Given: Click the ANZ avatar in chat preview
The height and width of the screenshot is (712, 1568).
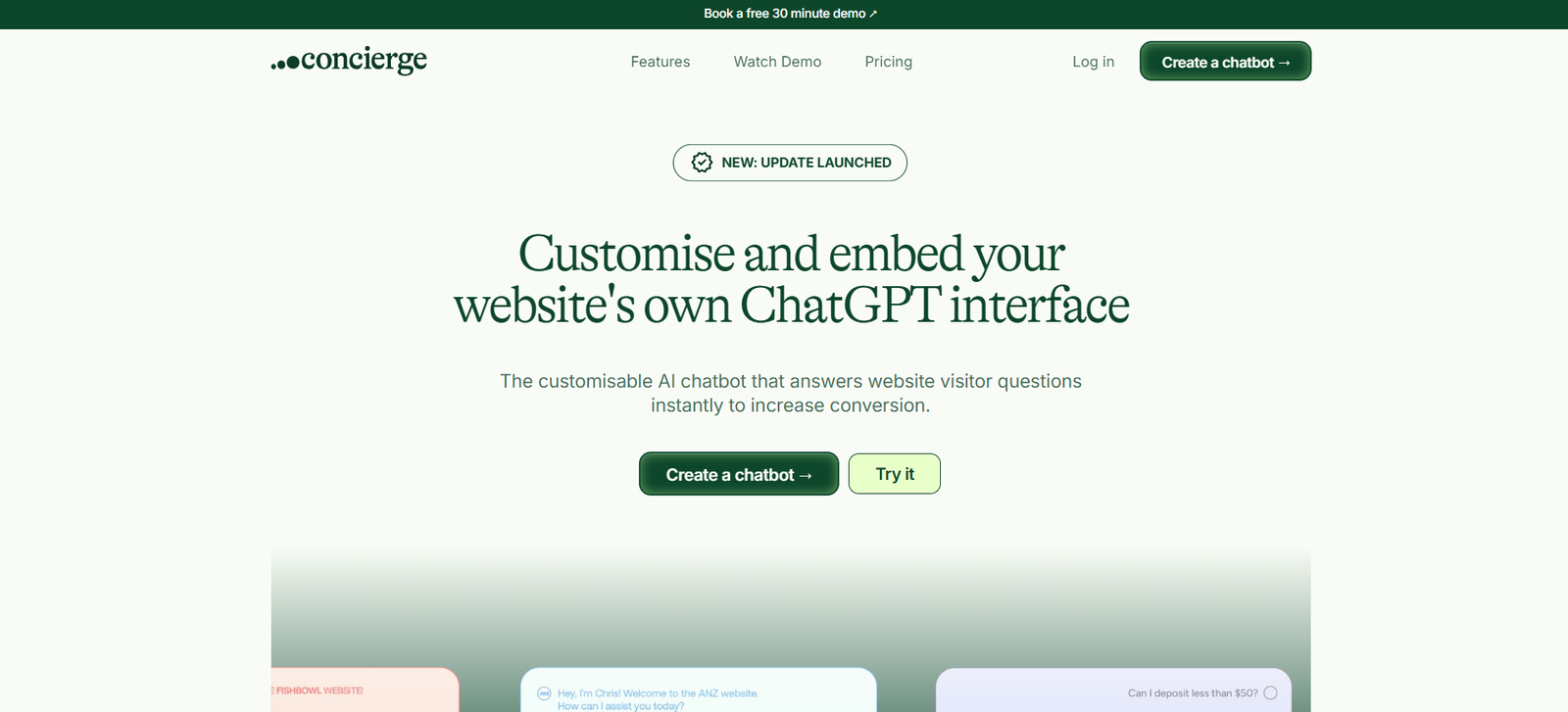Looking at the screenshot, I should [x=544, y=693].
